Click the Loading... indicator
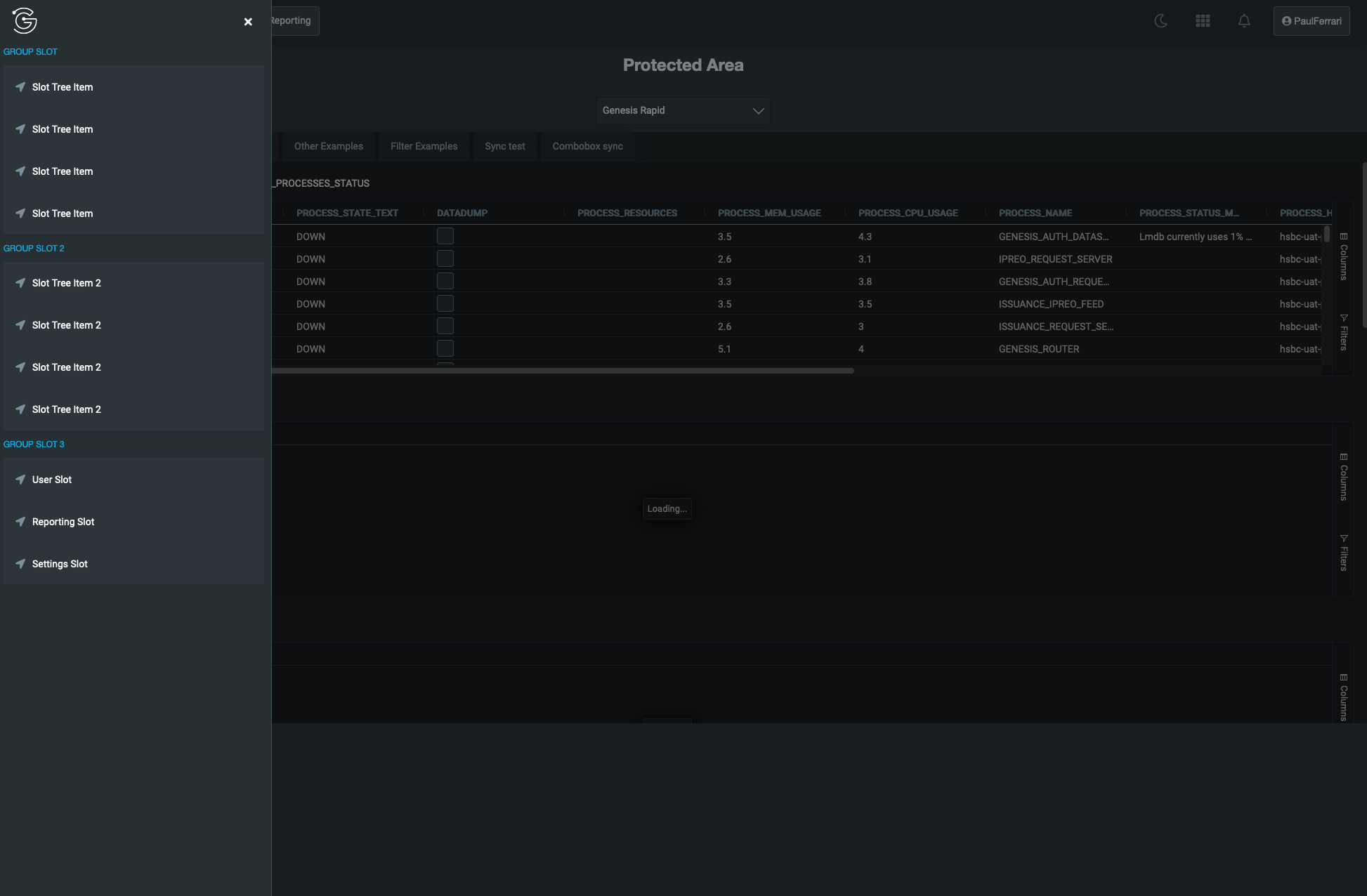Viewport: 1367px width, 896px height. click(x=667, y=508)
